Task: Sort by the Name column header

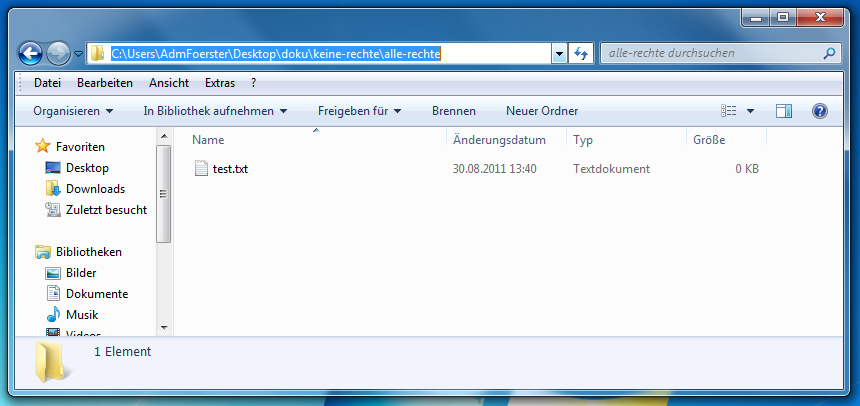Action: 208,140
